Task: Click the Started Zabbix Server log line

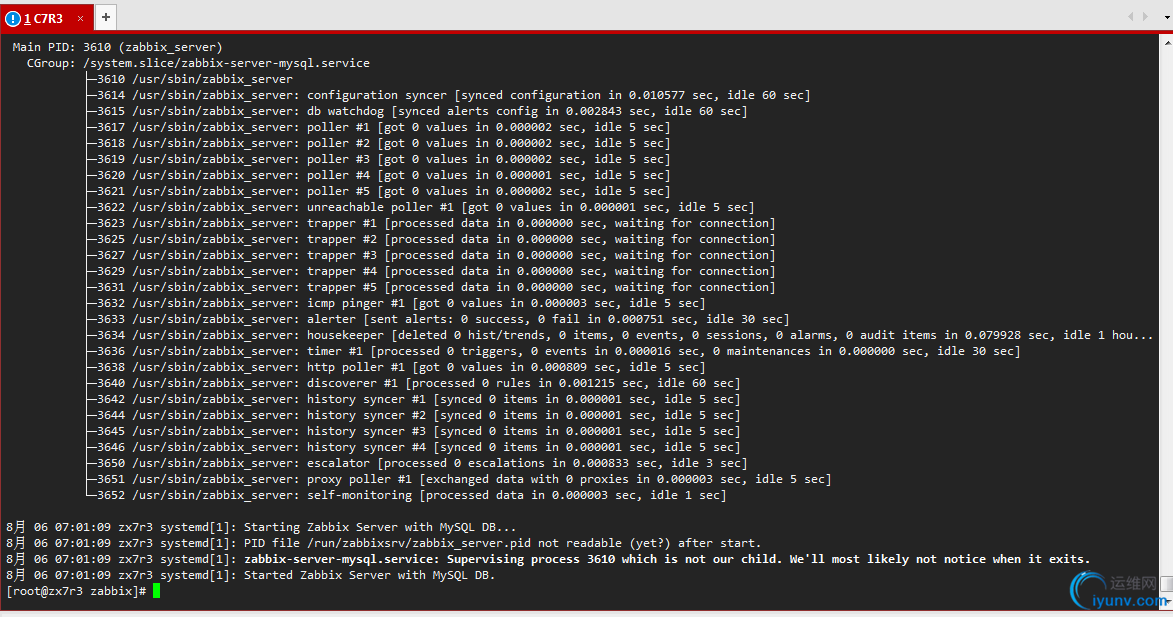Action: point(251,575)
